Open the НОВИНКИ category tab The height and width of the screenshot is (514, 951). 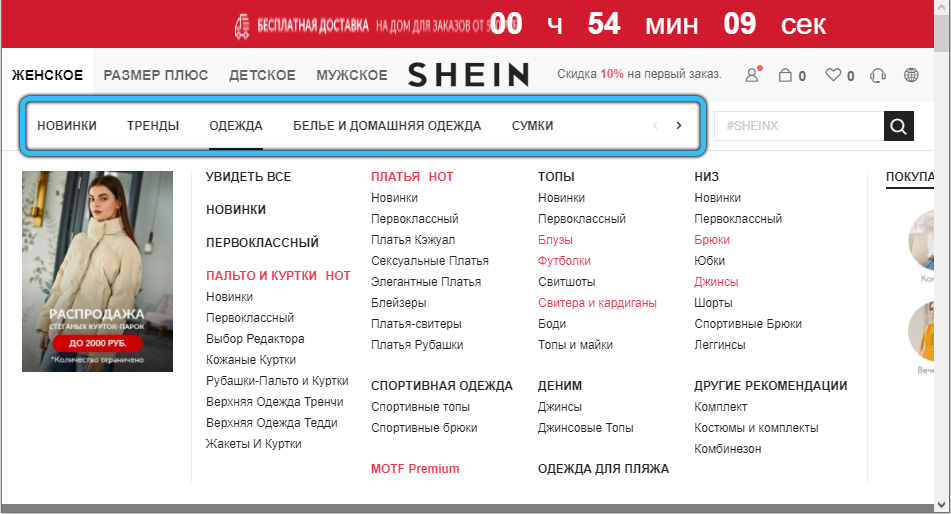click(x=67, y=126)
